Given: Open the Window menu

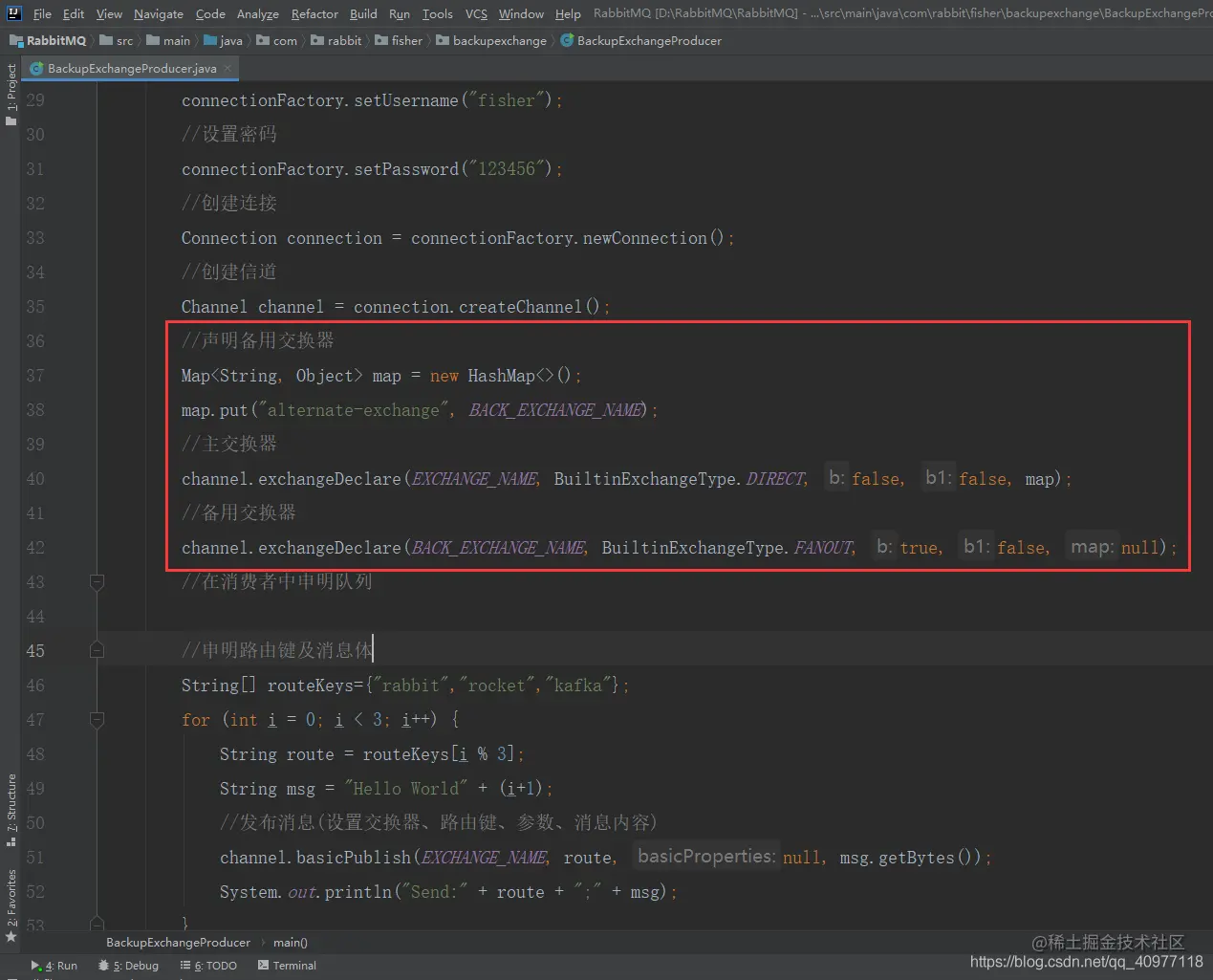Looking at the screenshot, I should [x=521, y=13].
